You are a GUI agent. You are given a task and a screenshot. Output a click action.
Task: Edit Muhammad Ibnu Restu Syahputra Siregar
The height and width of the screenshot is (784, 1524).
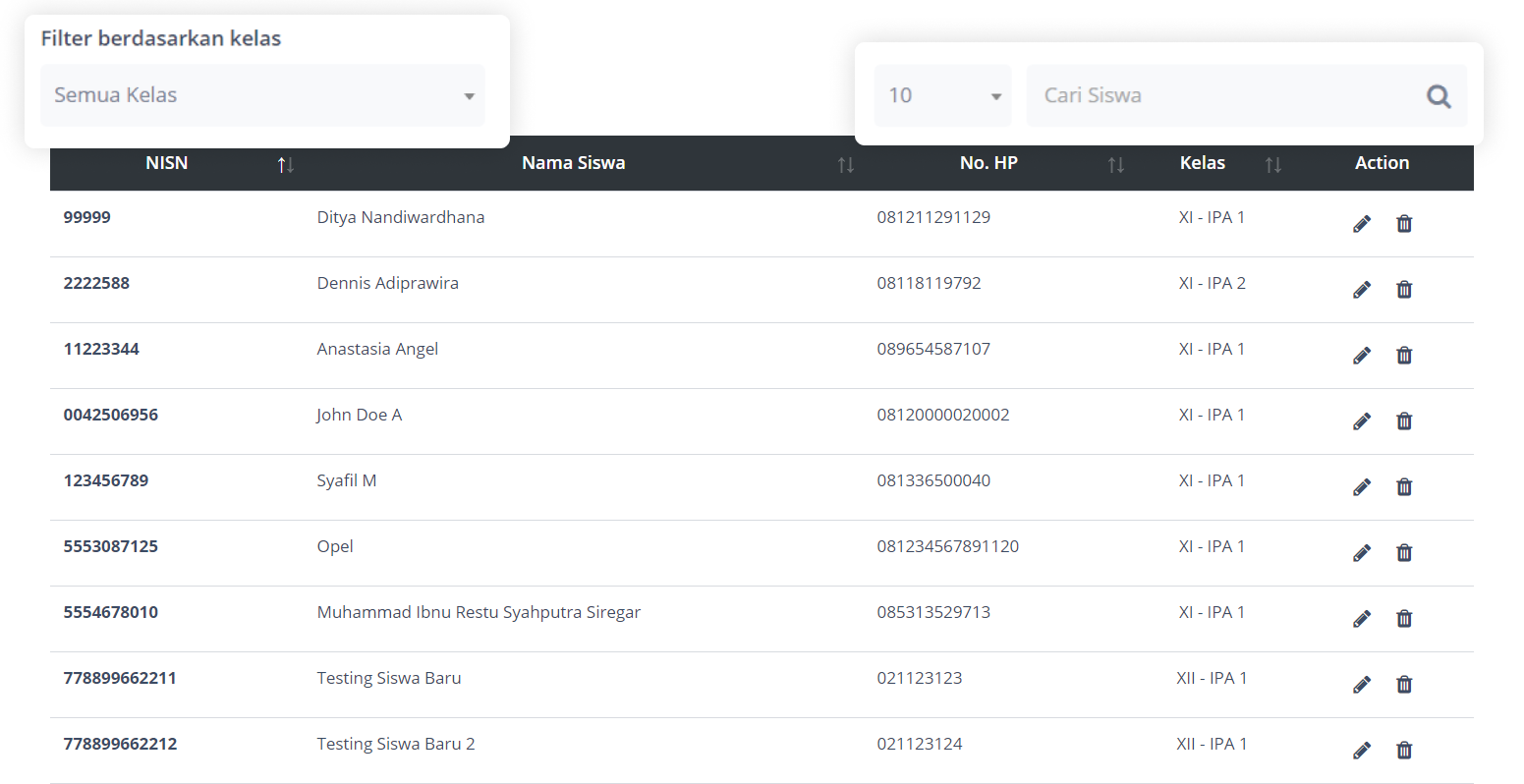tap(1361, 619)
